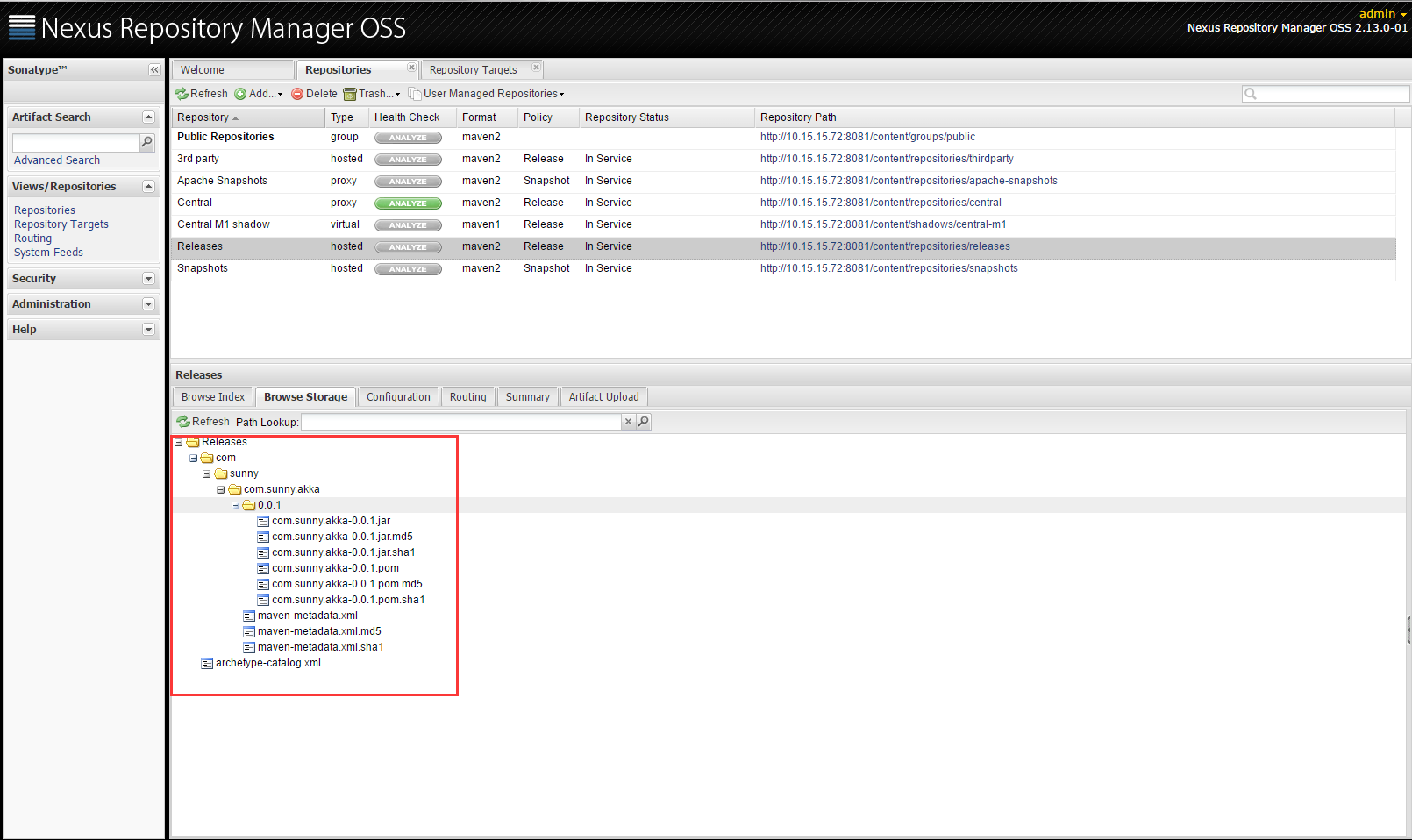Open the Trash menu
Image resolution: width=1412 pixels, height=840 pixels.
tap(372, 94)
